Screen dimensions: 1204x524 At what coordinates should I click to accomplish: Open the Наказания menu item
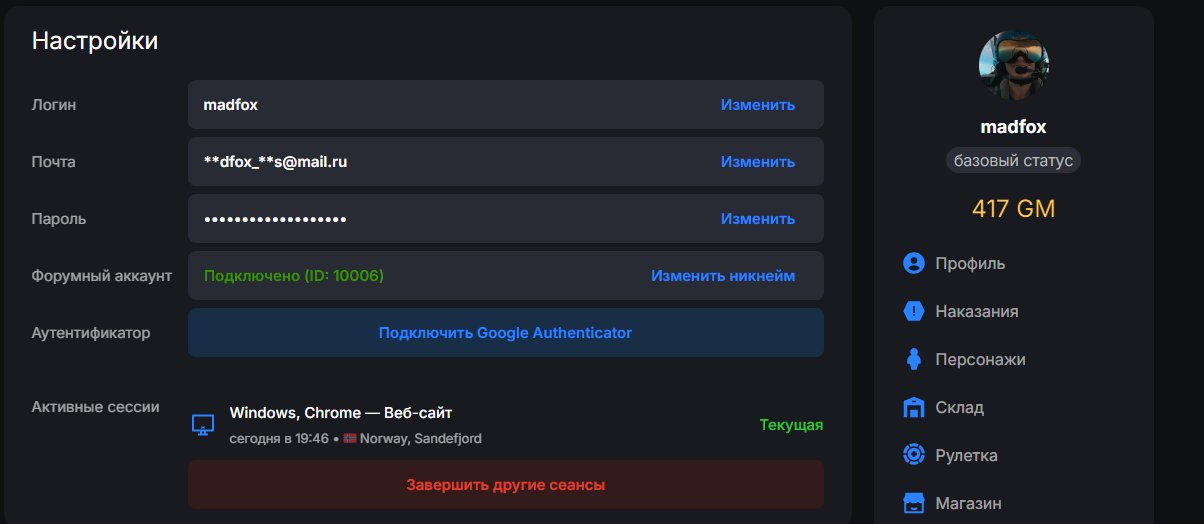(976, 311)
